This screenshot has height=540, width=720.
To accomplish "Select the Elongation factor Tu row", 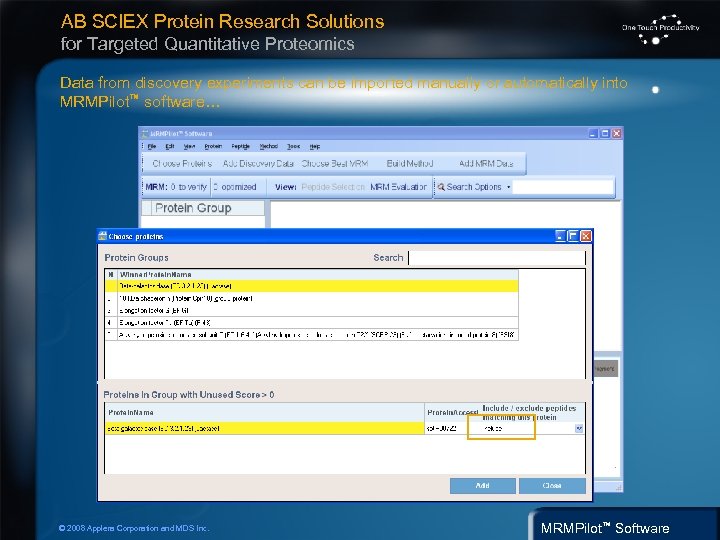I will coord(312,322).
